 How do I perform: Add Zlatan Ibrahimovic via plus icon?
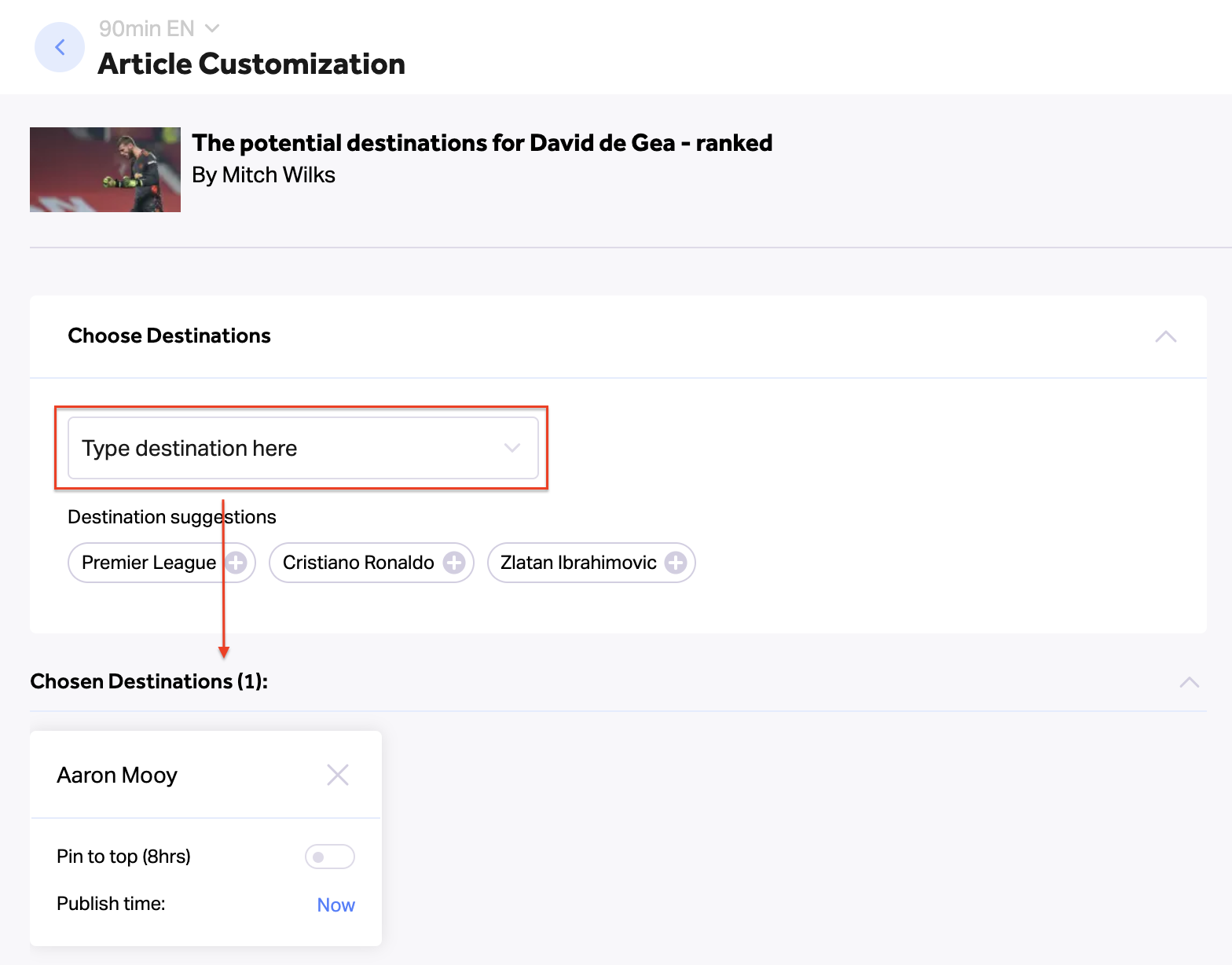coord(676,563)
